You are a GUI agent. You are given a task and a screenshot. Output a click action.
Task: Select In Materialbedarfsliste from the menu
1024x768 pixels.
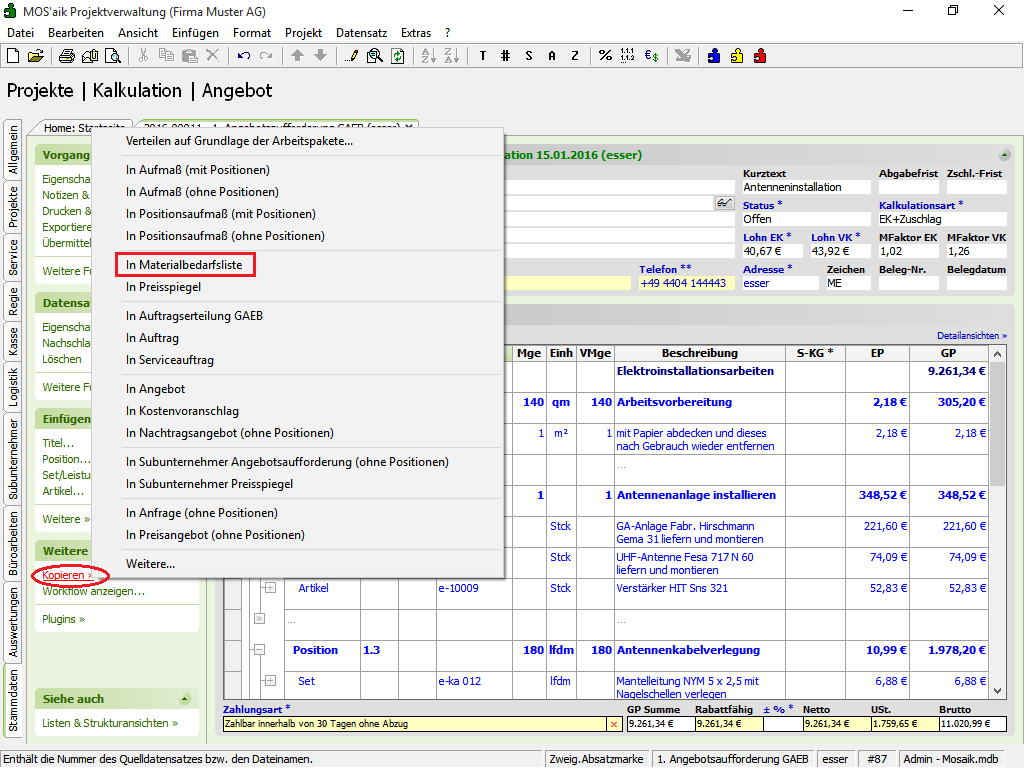point(185,265)
